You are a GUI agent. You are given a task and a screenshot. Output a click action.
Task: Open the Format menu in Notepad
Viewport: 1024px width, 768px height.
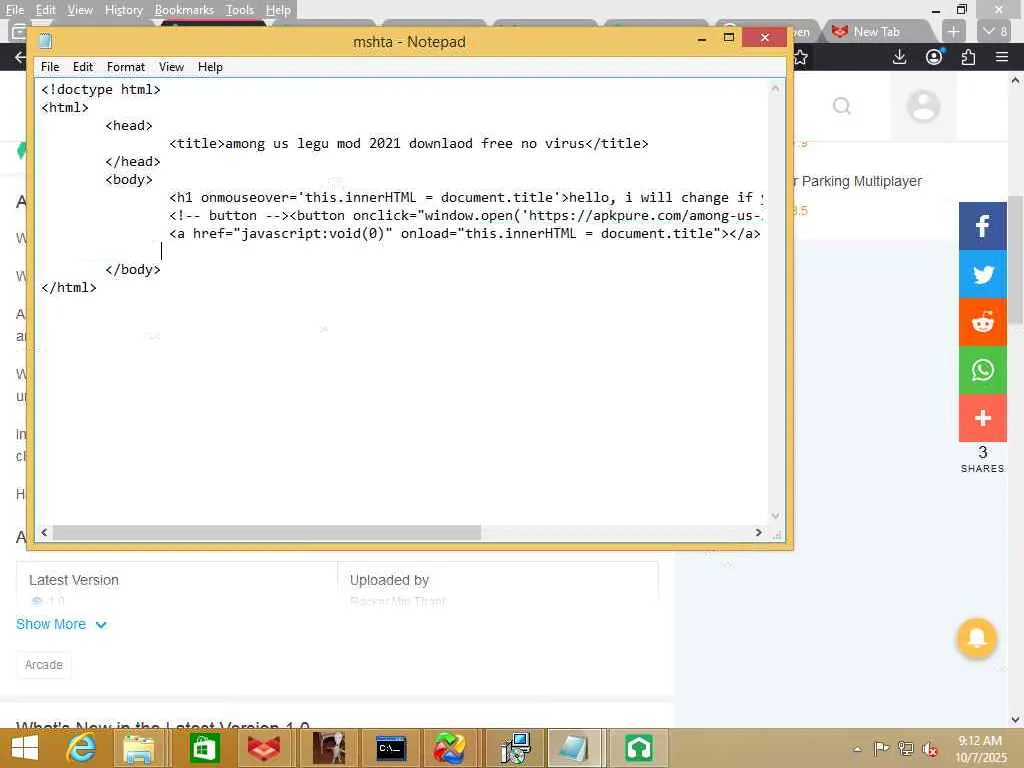125,67
